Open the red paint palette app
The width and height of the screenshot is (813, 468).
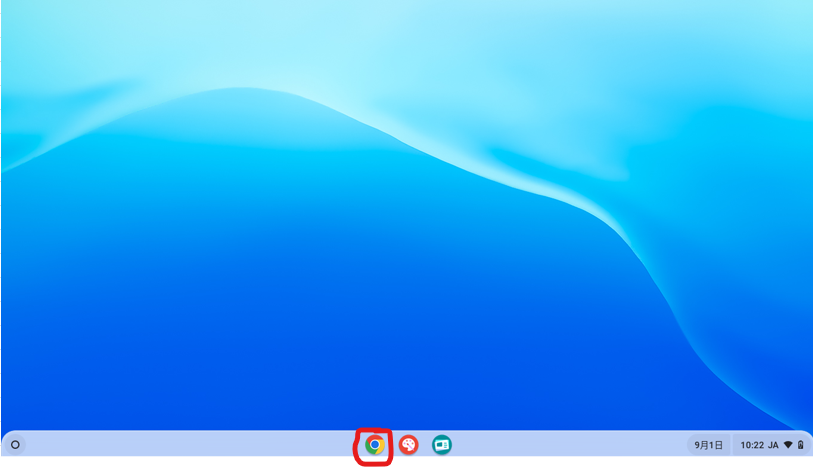click(409, 445)
